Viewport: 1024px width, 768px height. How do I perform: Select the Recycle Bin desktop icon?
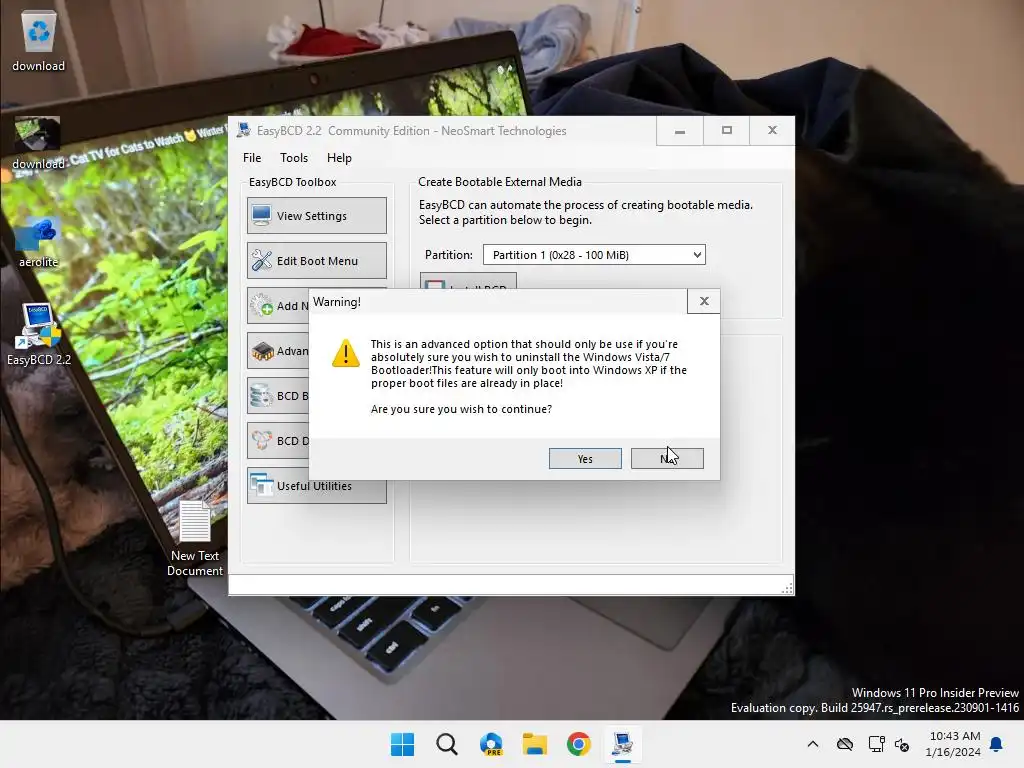click(39, 40)
